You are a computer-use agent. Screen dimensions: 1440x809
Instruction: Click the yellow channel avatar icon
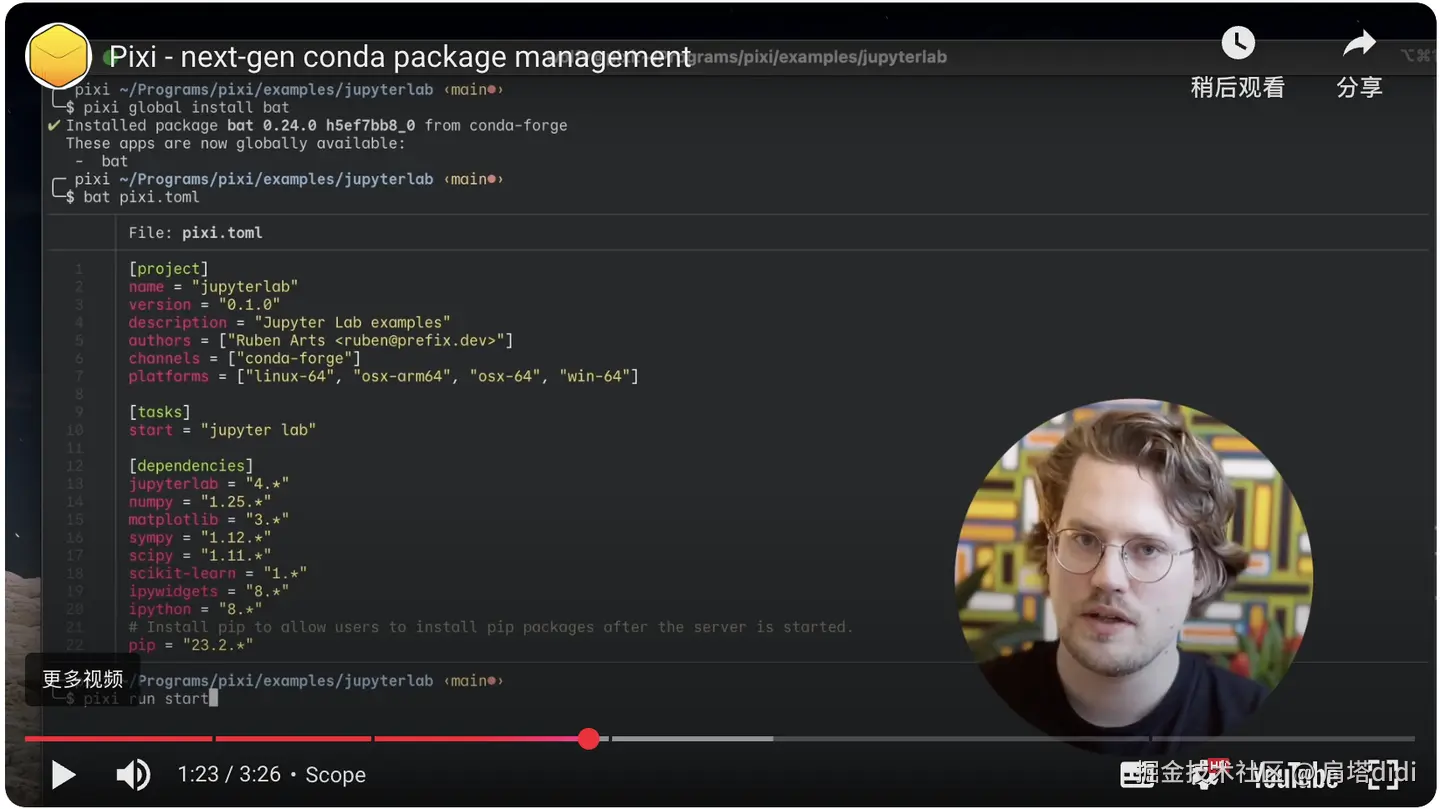59,56
